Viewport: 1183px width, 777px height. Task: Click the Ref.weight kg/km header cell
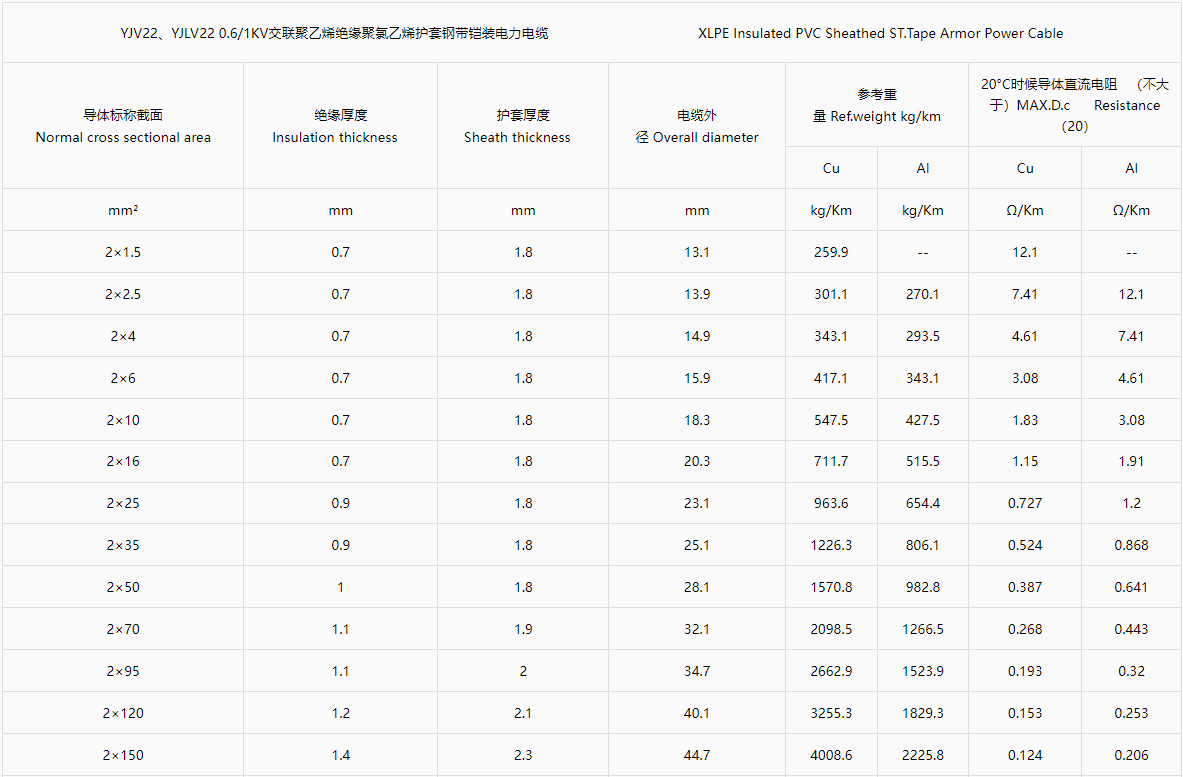877,106
